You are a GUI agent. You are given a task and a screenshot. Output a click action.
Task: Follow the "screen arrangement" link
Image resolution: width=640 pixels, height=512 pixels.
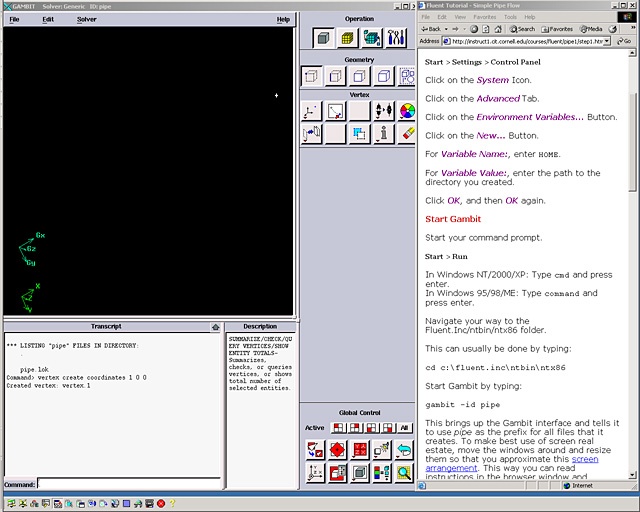tap(512, 463)
